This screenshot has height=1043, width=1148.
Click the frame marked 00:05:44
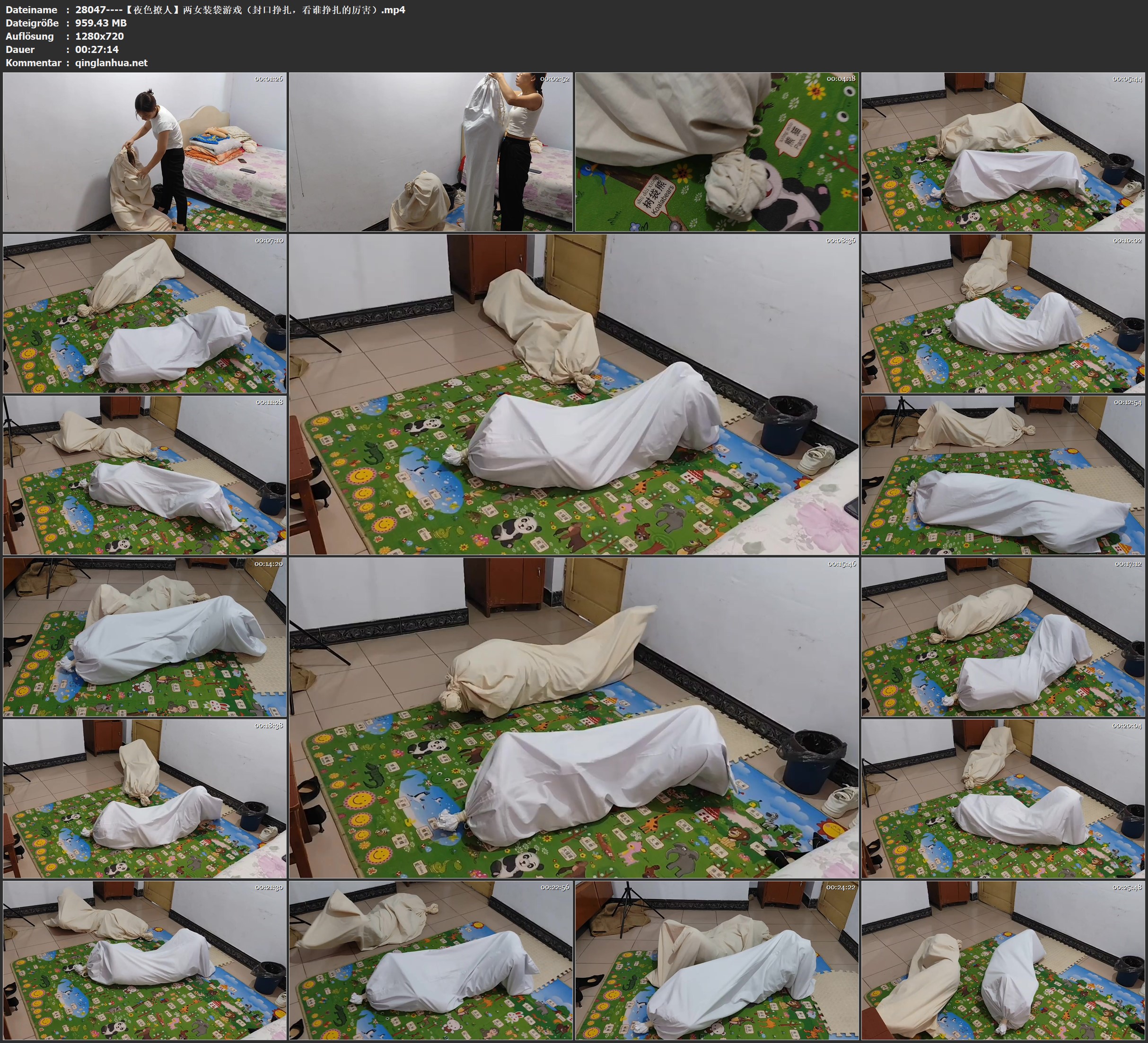(x=1003, y=151)
